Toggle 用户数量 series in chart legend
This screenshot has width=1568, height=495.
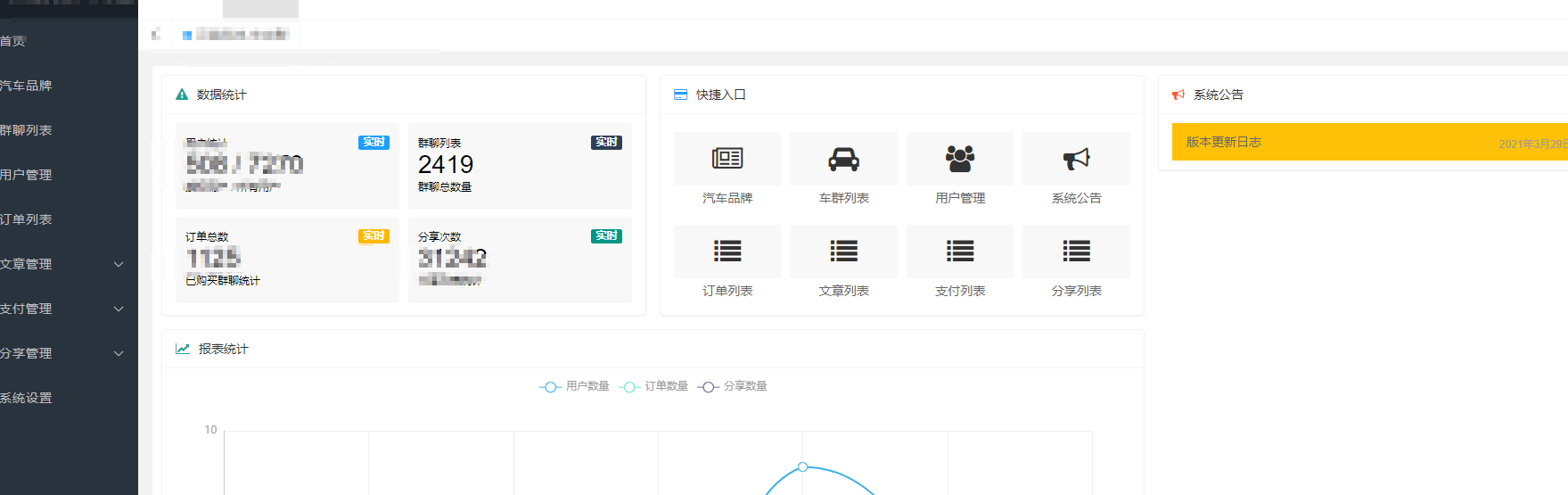coord(575,386)
